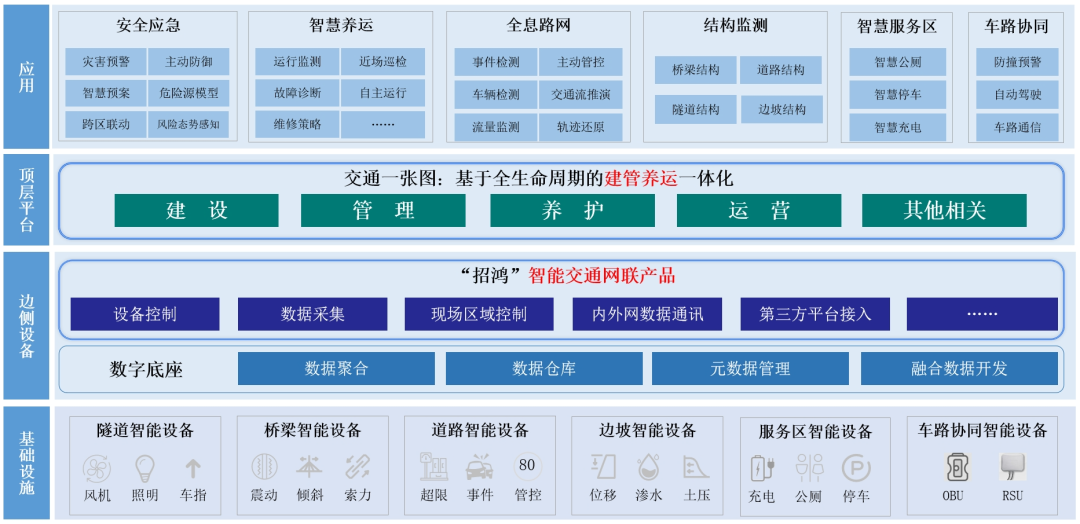Open the 事件 car incident icon
This screenshot has width=1080, height=524.
(480, 468)
